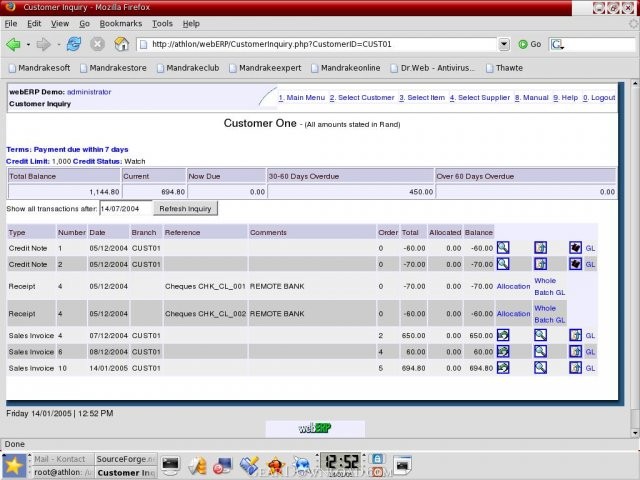Open the Mandrakeexpert bookmark
640x480 pixels.
click(x=265, y=68)
